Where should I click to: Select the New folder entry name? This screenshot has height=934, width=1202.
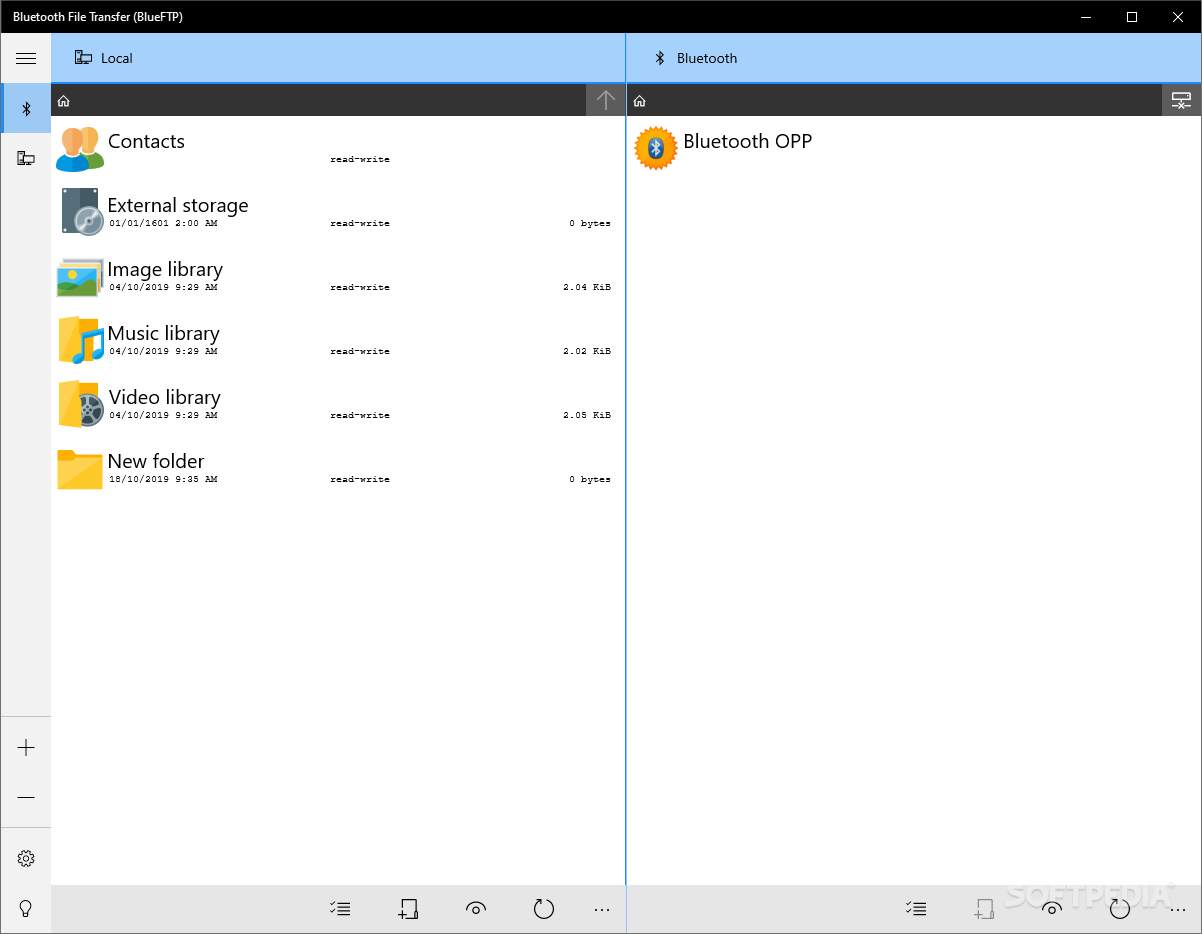pyautogui.click(x=156, y=461)
